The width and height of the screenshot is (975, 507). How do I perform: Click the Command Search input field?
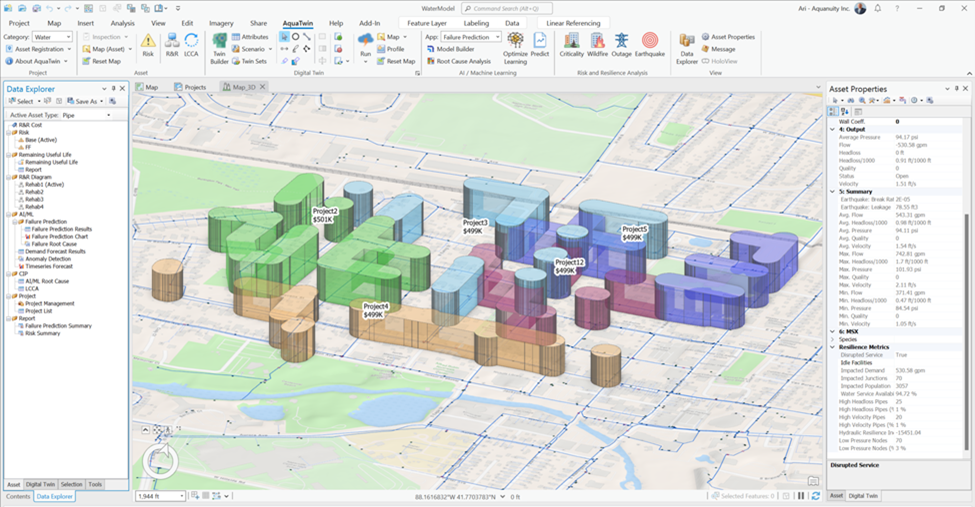pyautogui.click(x=510, y=7)
